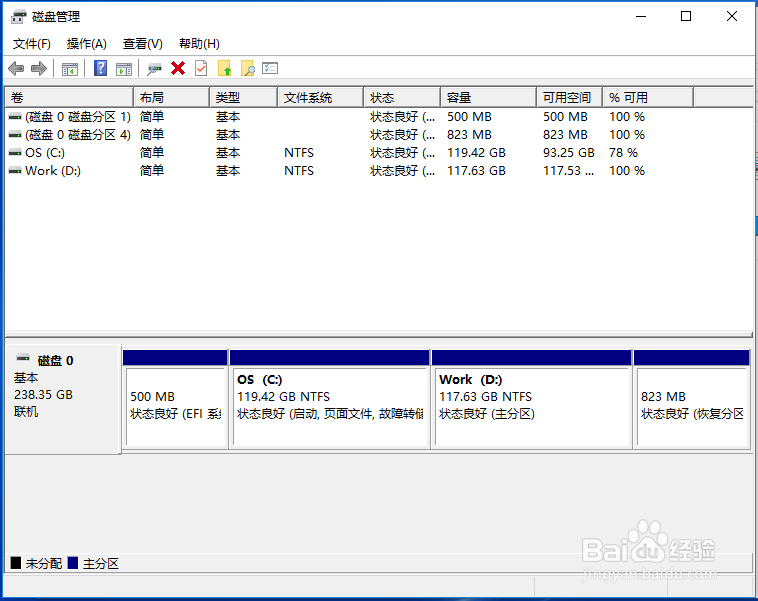
Task: Click the 93.25 GB free space cell
Action: (x=568, y=153)
